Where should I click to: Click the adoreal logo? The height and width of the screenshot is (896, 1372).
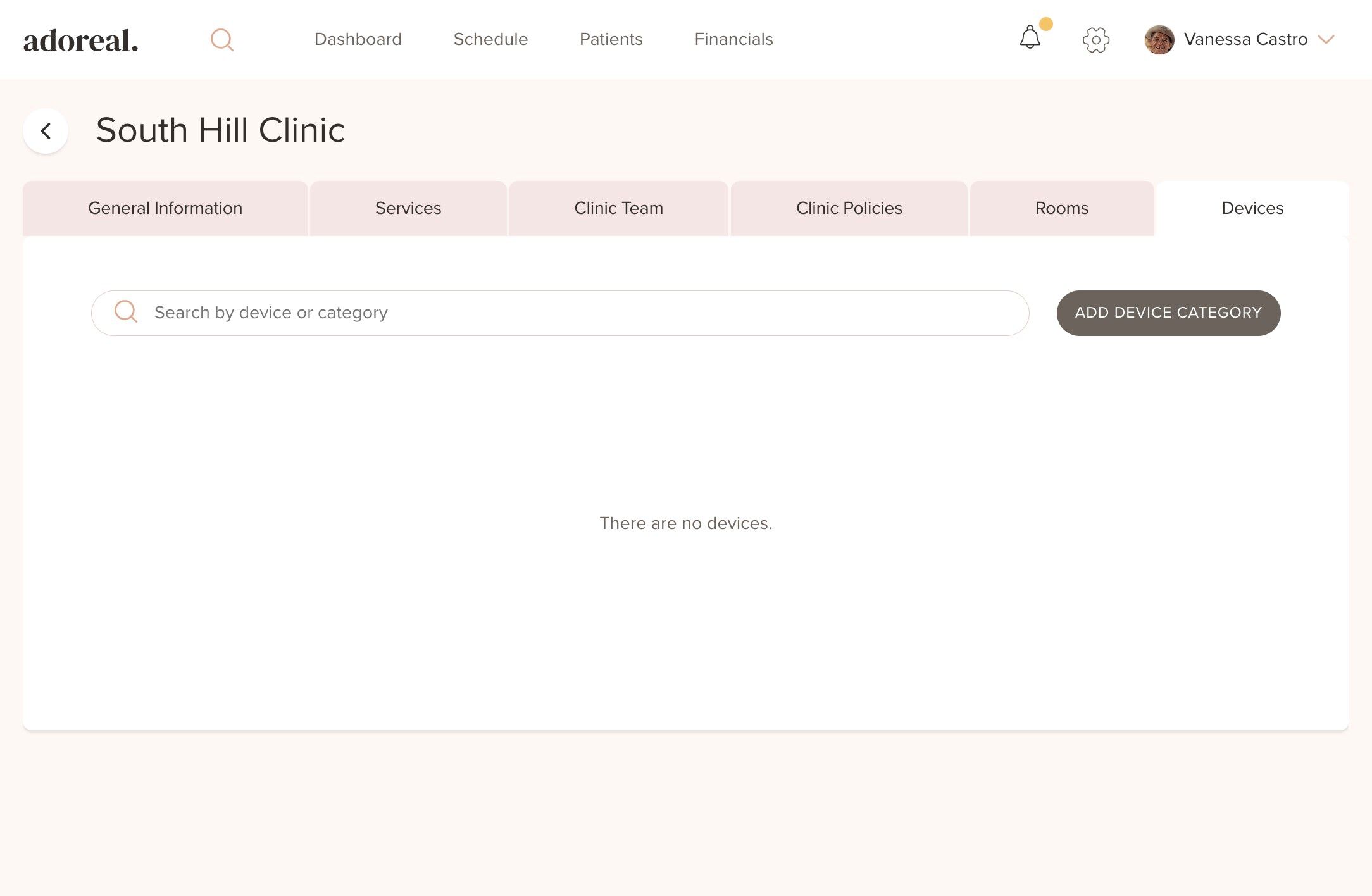click(x=80, y=40)
